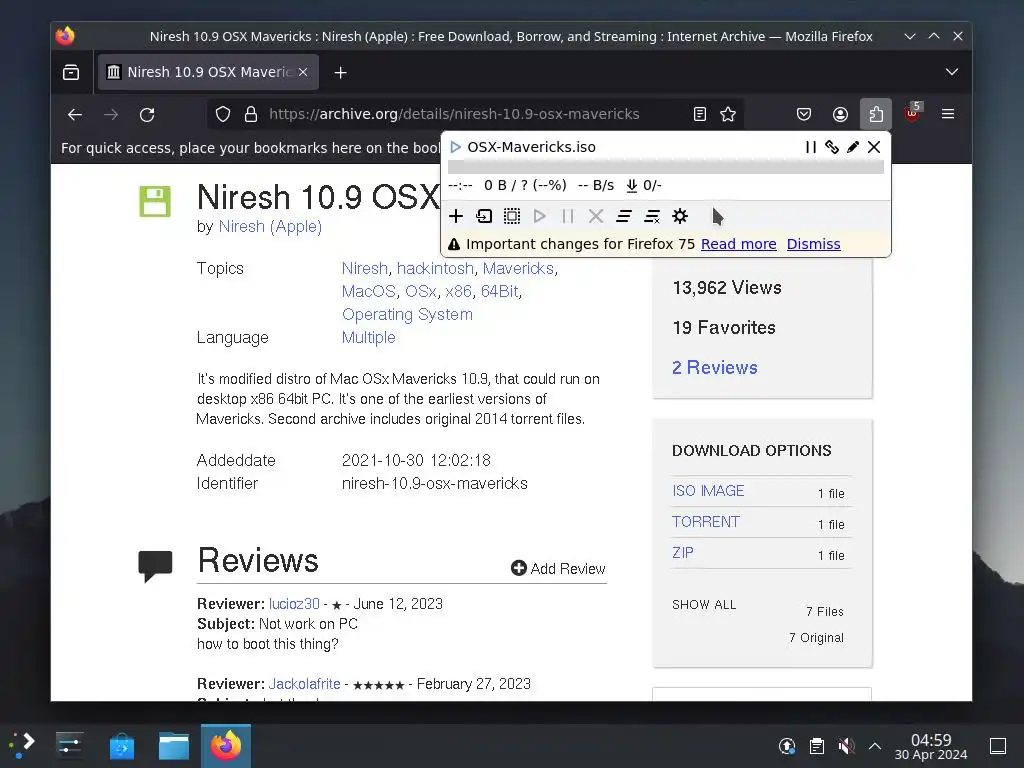Toggle reader view in address bar
The height and width of the screenshot is (768, 1024).
pyautogui.click(x=699, y=114)
